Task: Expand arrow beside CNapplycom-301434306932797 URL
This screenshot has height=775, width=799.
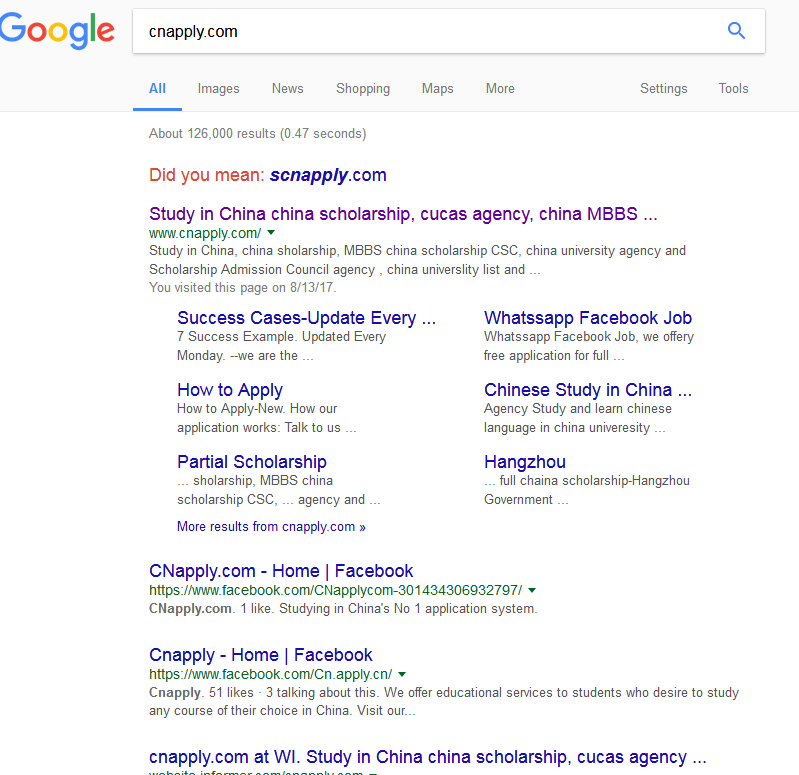Action: pos(532,591)
